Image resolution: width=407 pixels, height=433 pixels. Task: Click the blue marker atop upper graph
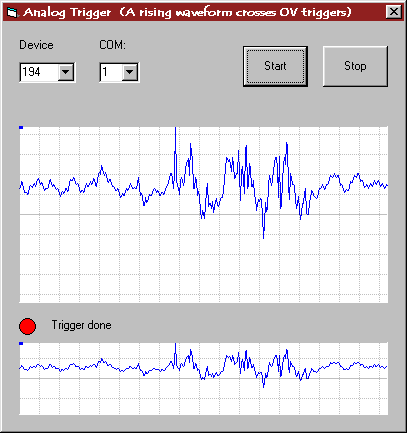coord(21,127)
